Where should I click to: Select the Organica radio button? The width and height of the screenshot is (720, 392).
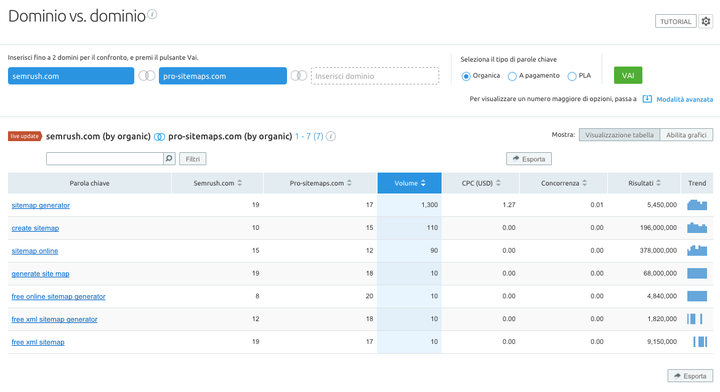tap(466, 76)
